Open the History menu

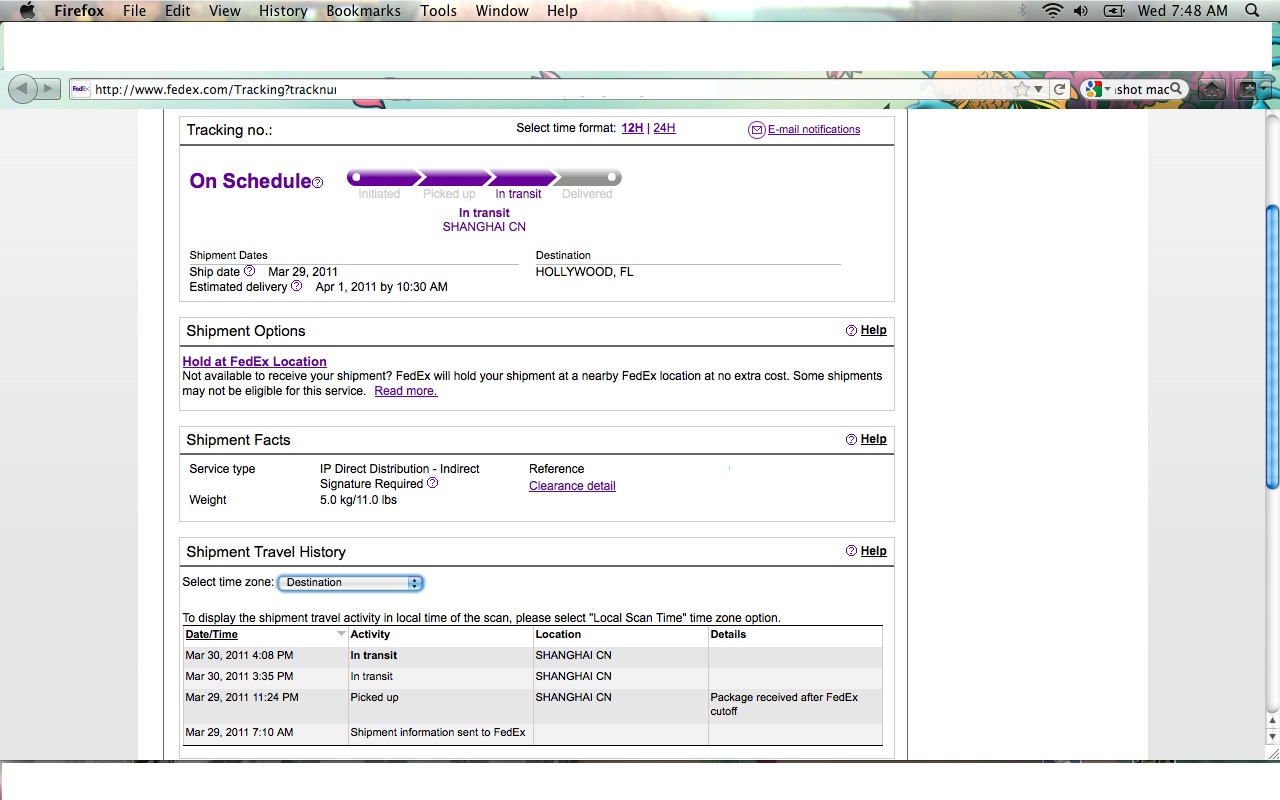click(283, 11)
